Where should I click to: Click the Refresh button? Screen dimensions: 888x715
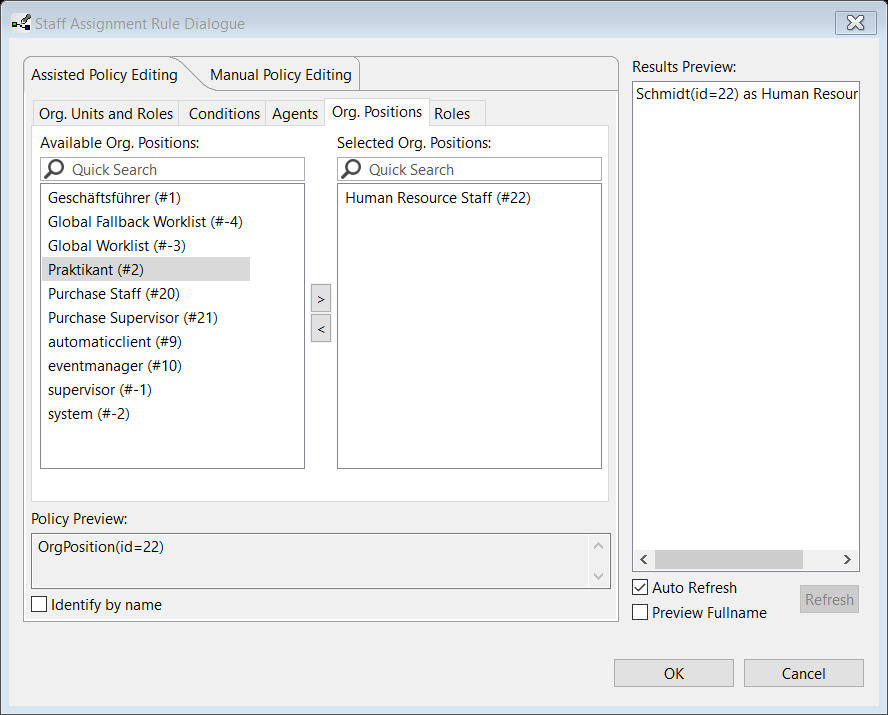click(x=829, y=599)
